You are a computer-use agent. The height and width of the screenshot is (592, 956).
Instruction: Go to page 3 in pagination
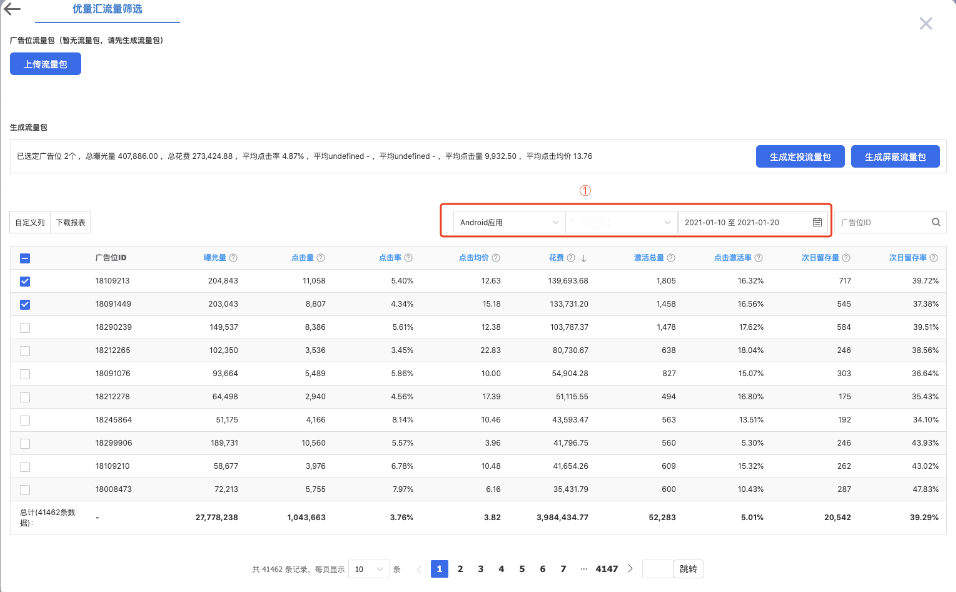pyautogui.click(x=480, y=569)
